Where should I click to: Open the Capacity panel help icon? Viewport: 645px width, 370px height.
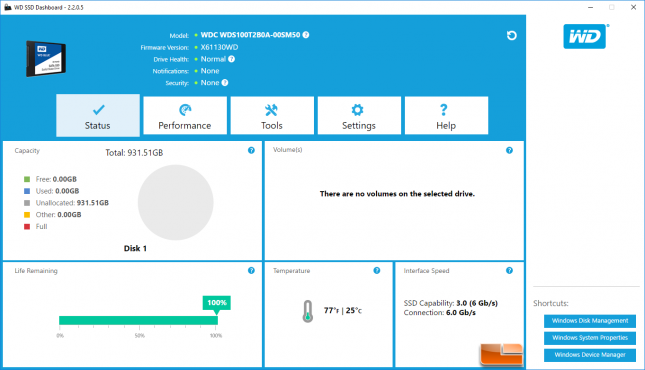click(251, 150)
